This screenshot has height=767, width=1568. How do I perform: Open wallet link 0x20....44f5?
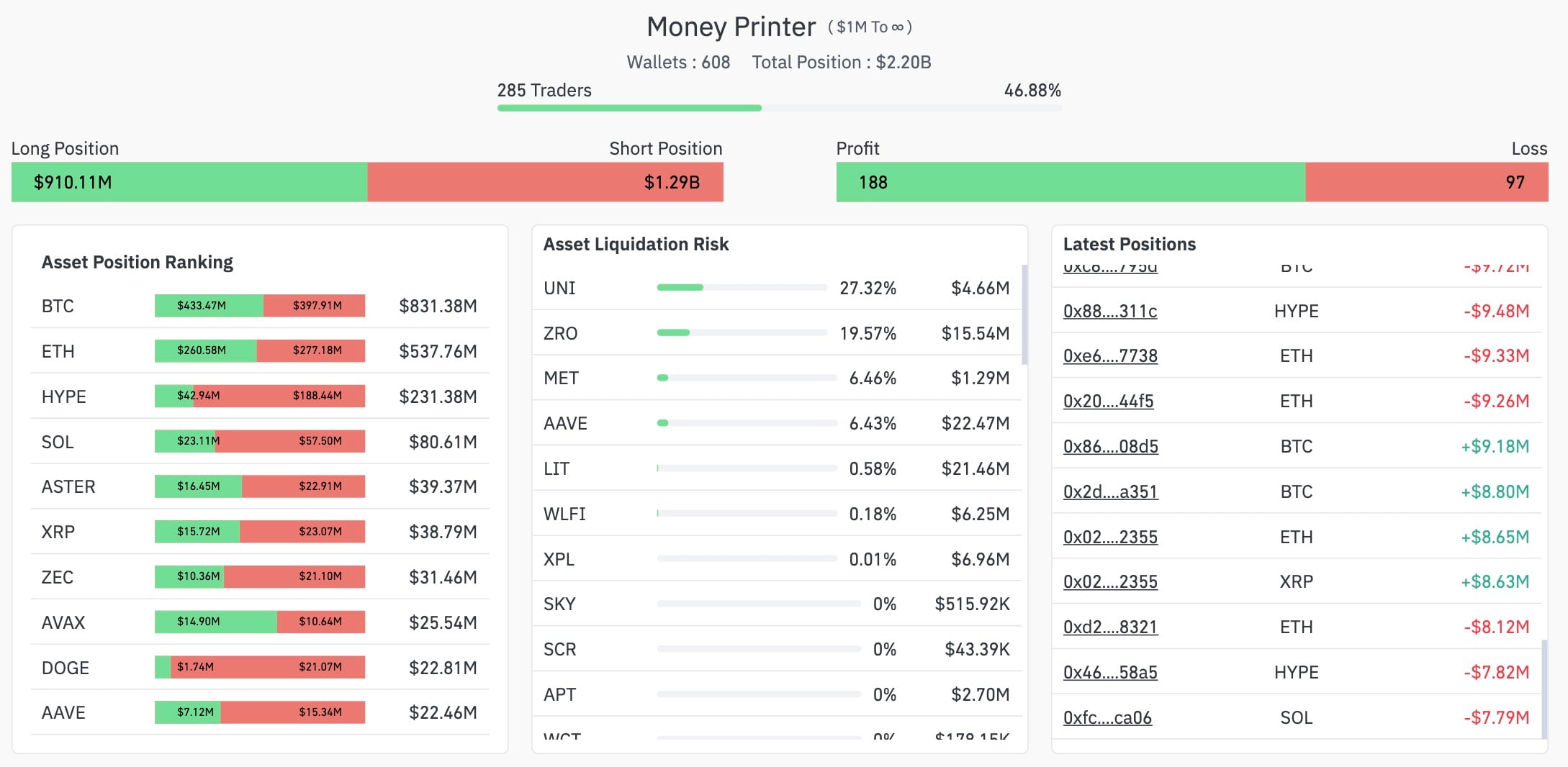(x=1108, y=401)
